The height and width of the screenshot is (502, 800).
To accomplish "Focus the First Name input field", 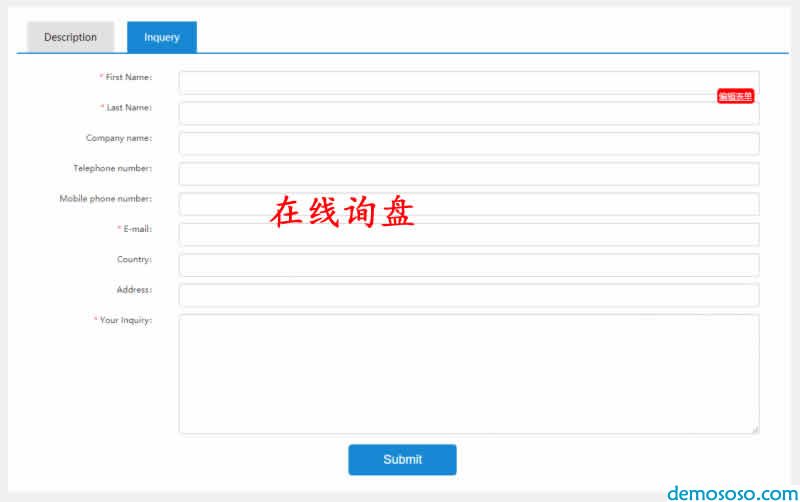I will (x=469, y=83).
